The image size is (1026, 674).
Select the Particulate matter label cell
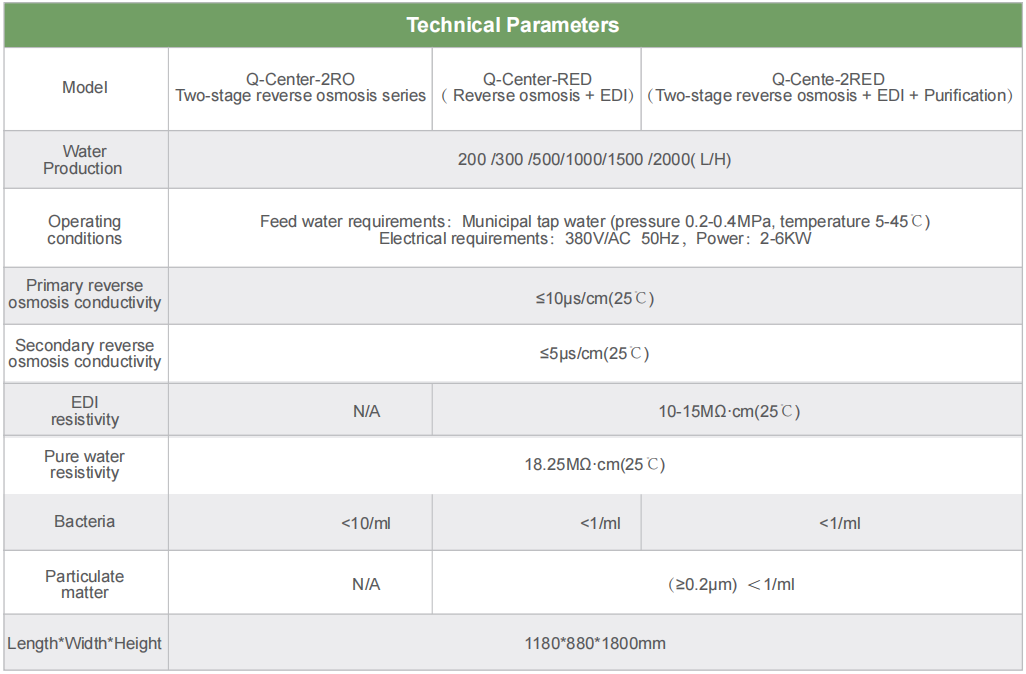pos(85,584)
